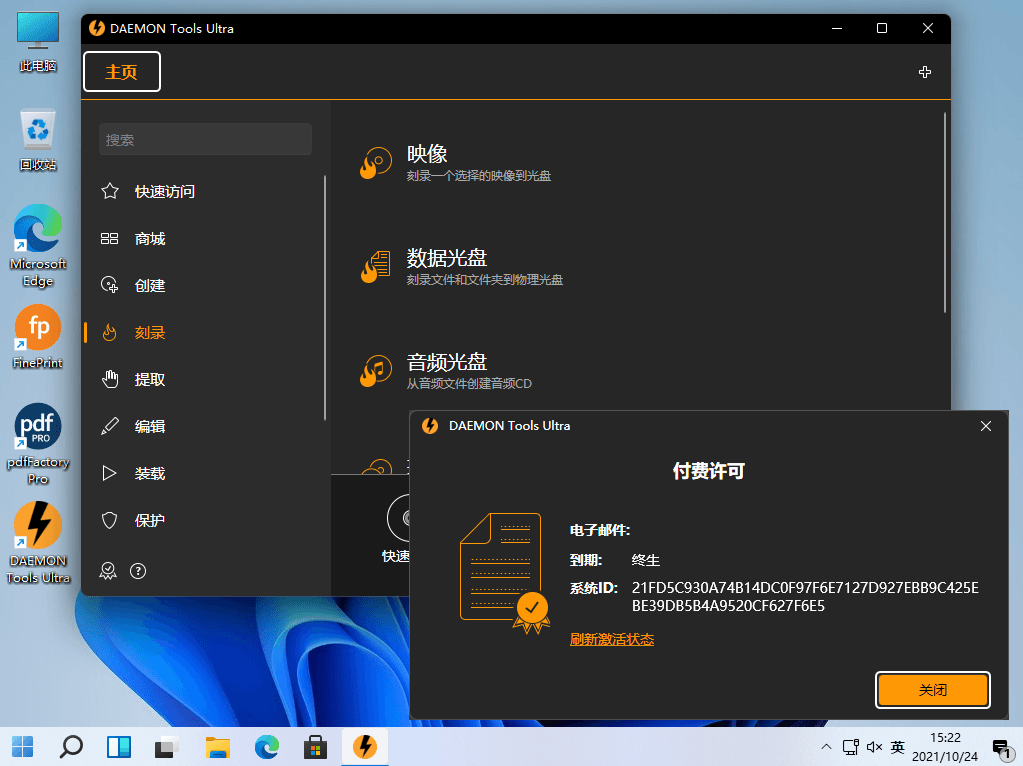This screenshot has width=1023, height=766.
Task: Click the 装载 play-triangle icon
Action: 110,473
